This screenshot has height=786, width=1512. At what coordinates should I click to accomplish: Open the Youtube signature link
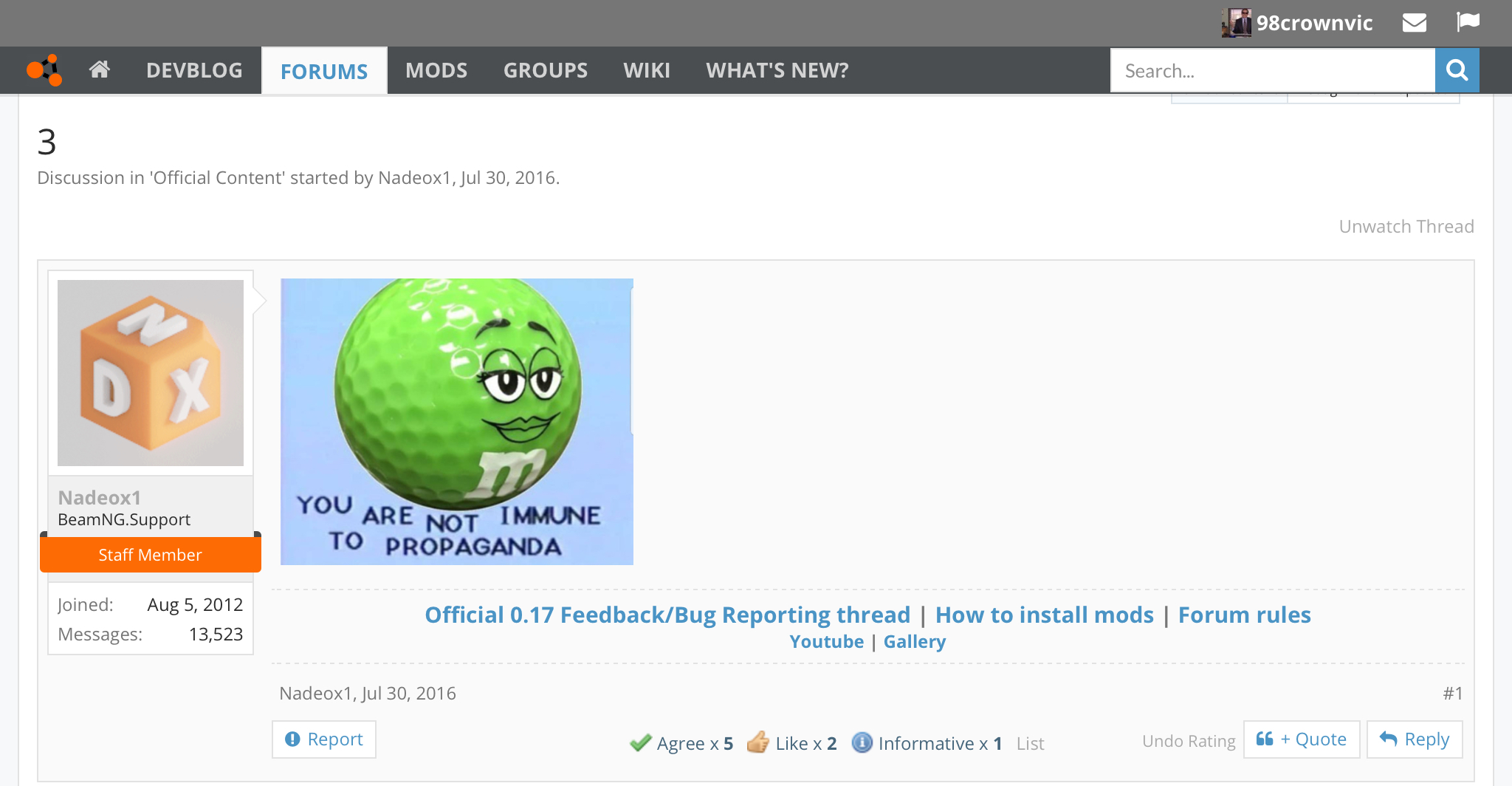click(x=826, y=641)
